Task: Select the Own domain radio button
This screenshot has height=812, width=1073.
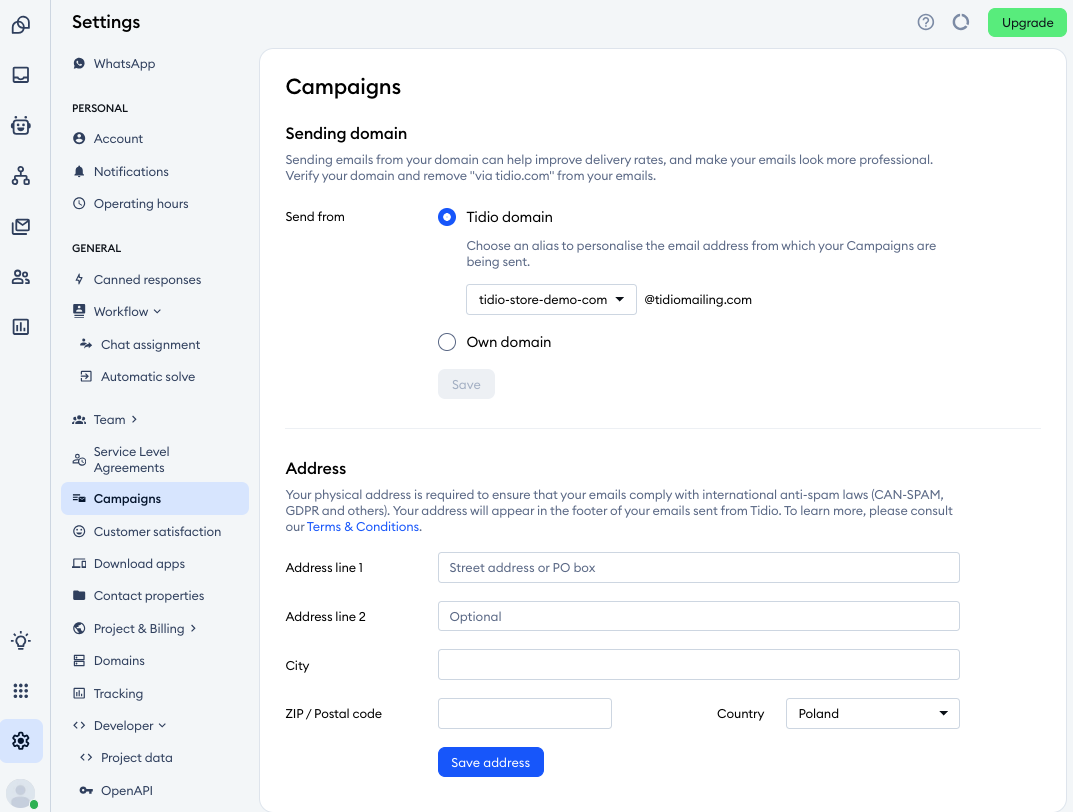Action: [x=446, y=341]
